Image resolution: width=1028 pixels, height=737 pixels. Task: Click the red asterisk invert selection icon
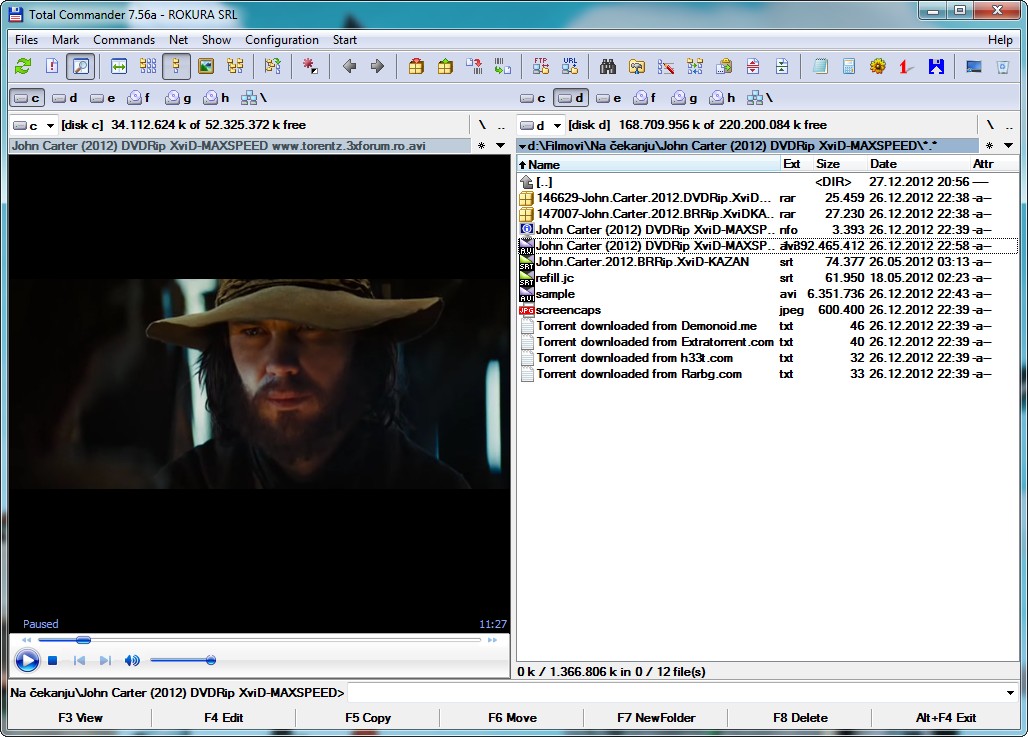(310, 66)
